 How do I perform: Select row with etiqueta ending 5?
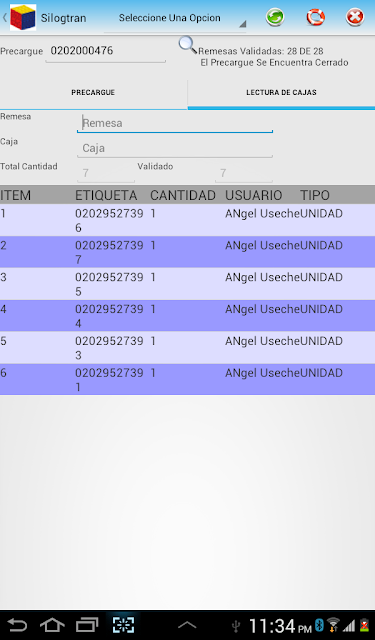tap(187, 284)
